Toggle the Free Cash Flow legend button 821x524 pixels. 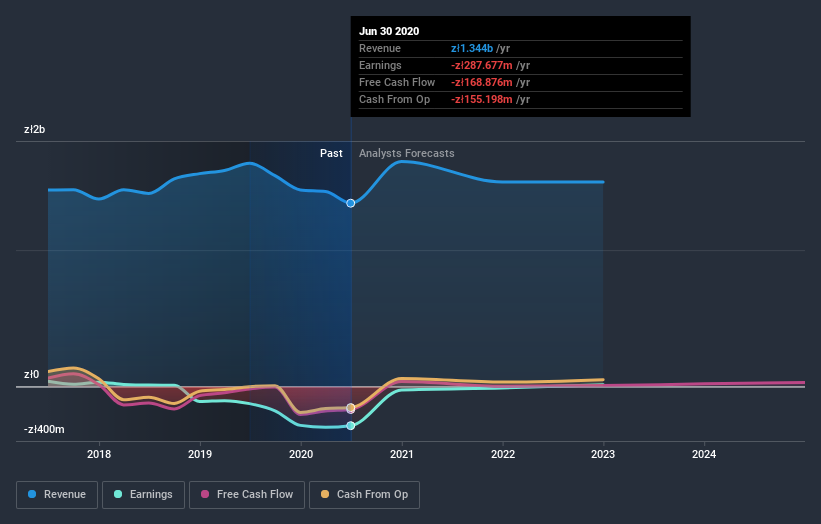point(247,495)
